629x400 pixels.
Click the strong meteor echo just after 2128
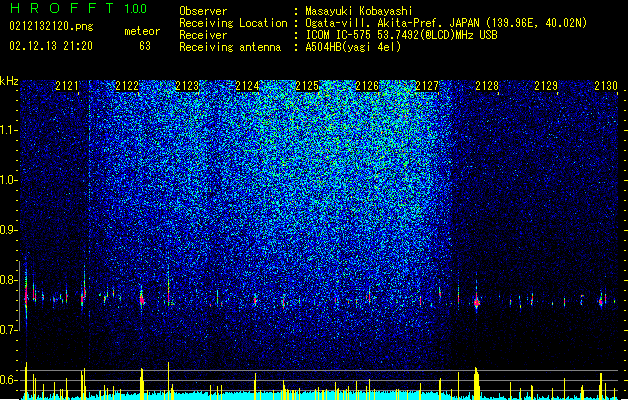477,302
